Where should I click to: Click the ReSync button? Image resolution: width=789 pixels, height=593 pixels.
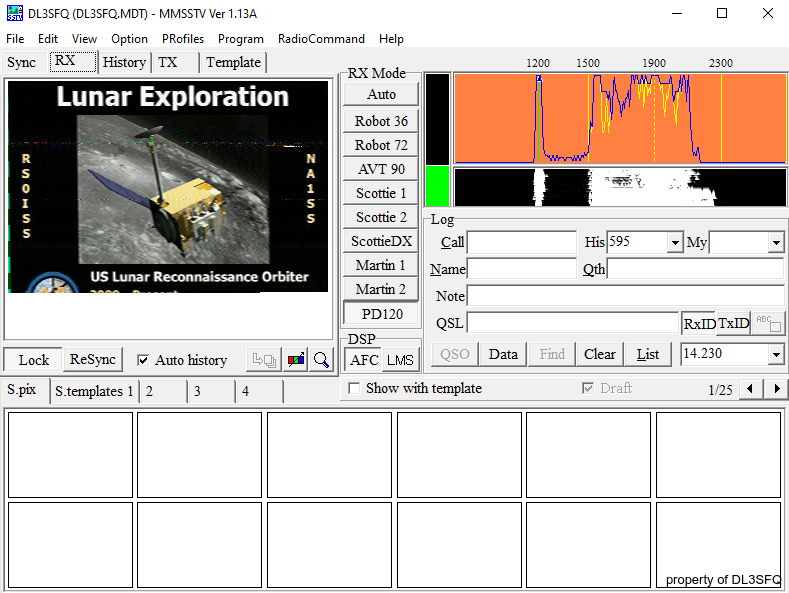click(x=93, y=359)
